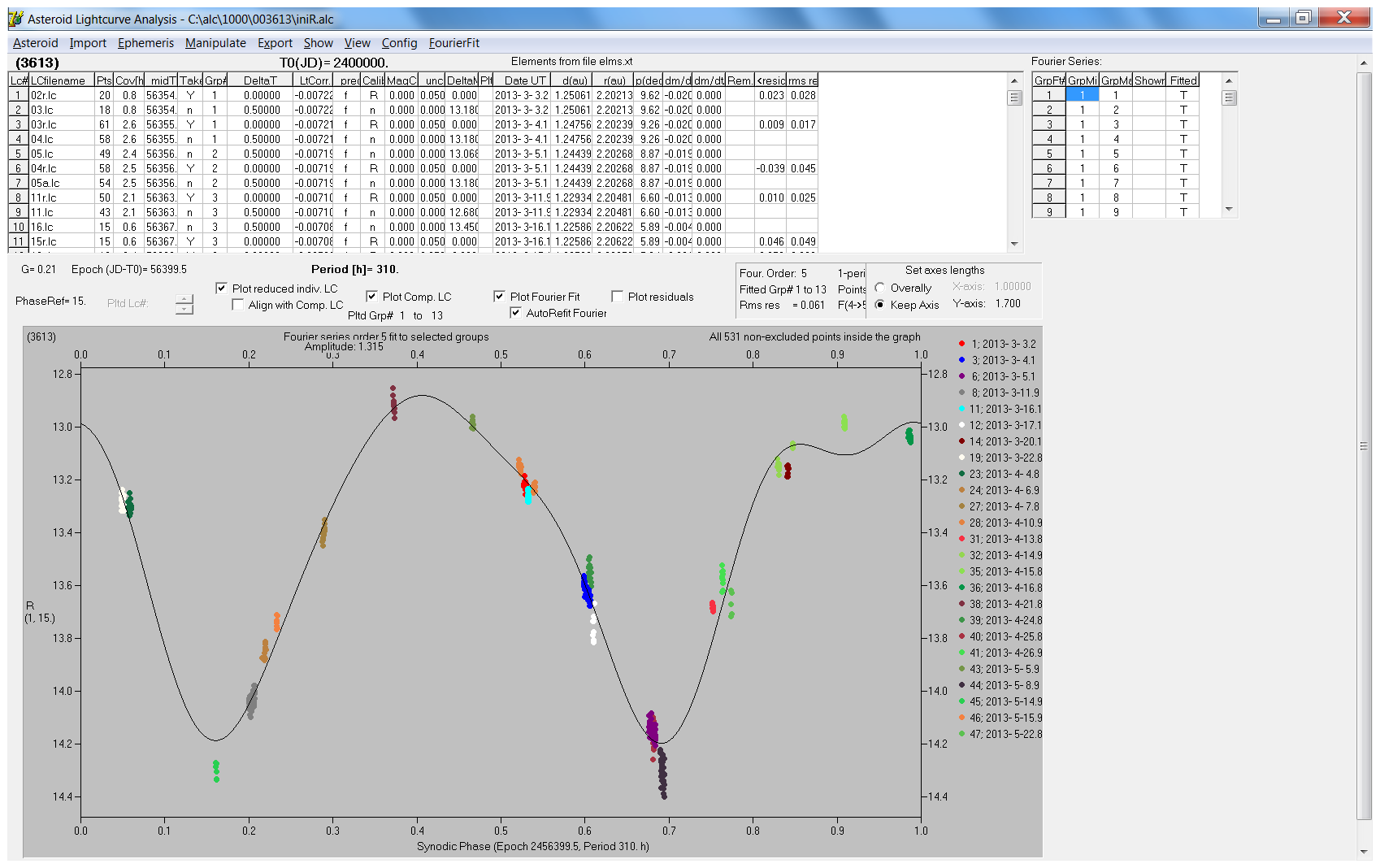Decrease Pltd Lc# with the down stepper
The image size is (1380, 868).
click(184, 309)
